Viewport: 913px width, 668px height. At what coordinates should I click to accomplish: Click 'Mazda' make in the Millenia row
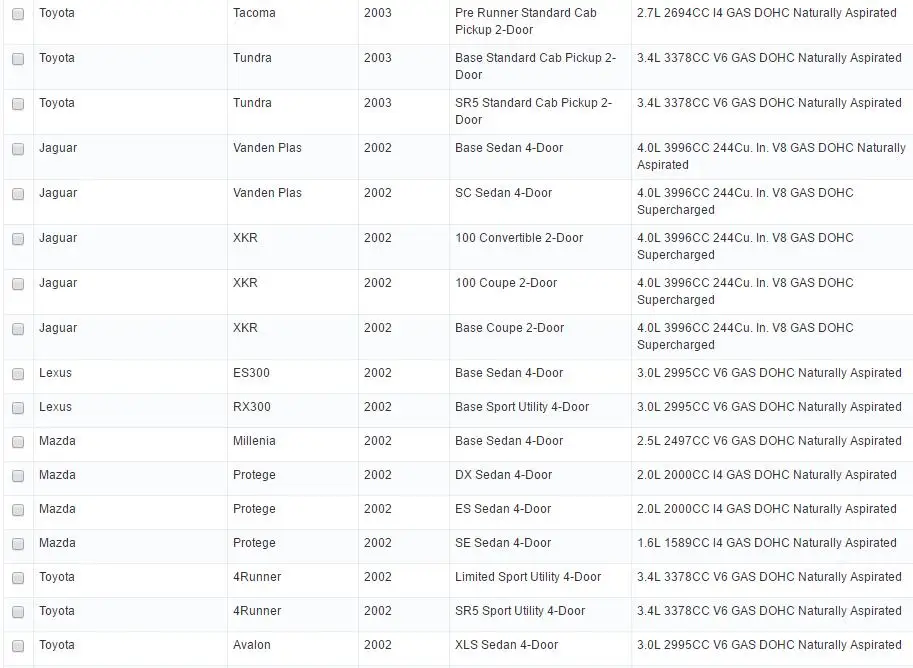coord(57,441)
